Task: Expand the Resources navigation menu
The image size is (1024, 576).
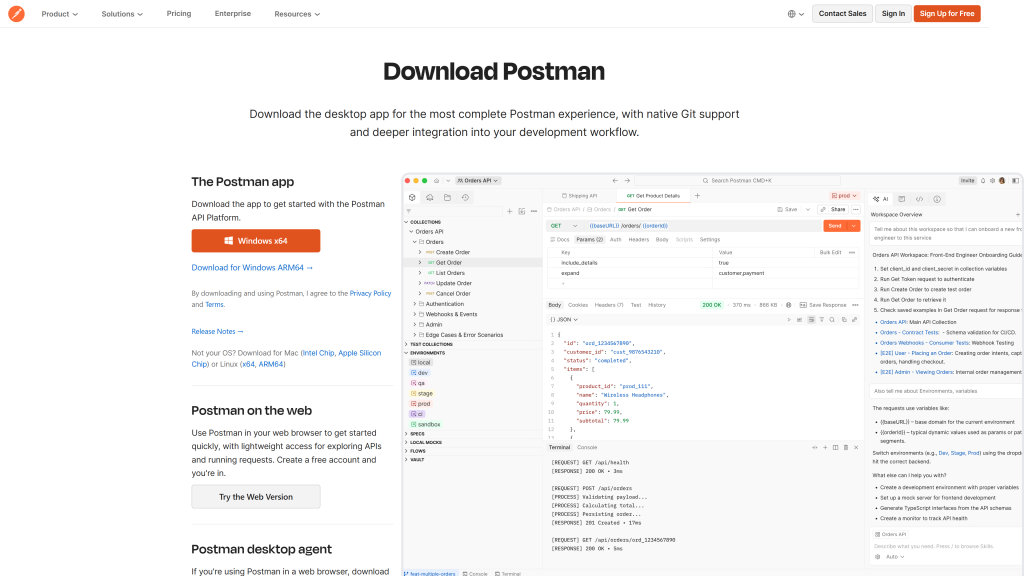Action: pyautogui.click(x=297, y=14)
